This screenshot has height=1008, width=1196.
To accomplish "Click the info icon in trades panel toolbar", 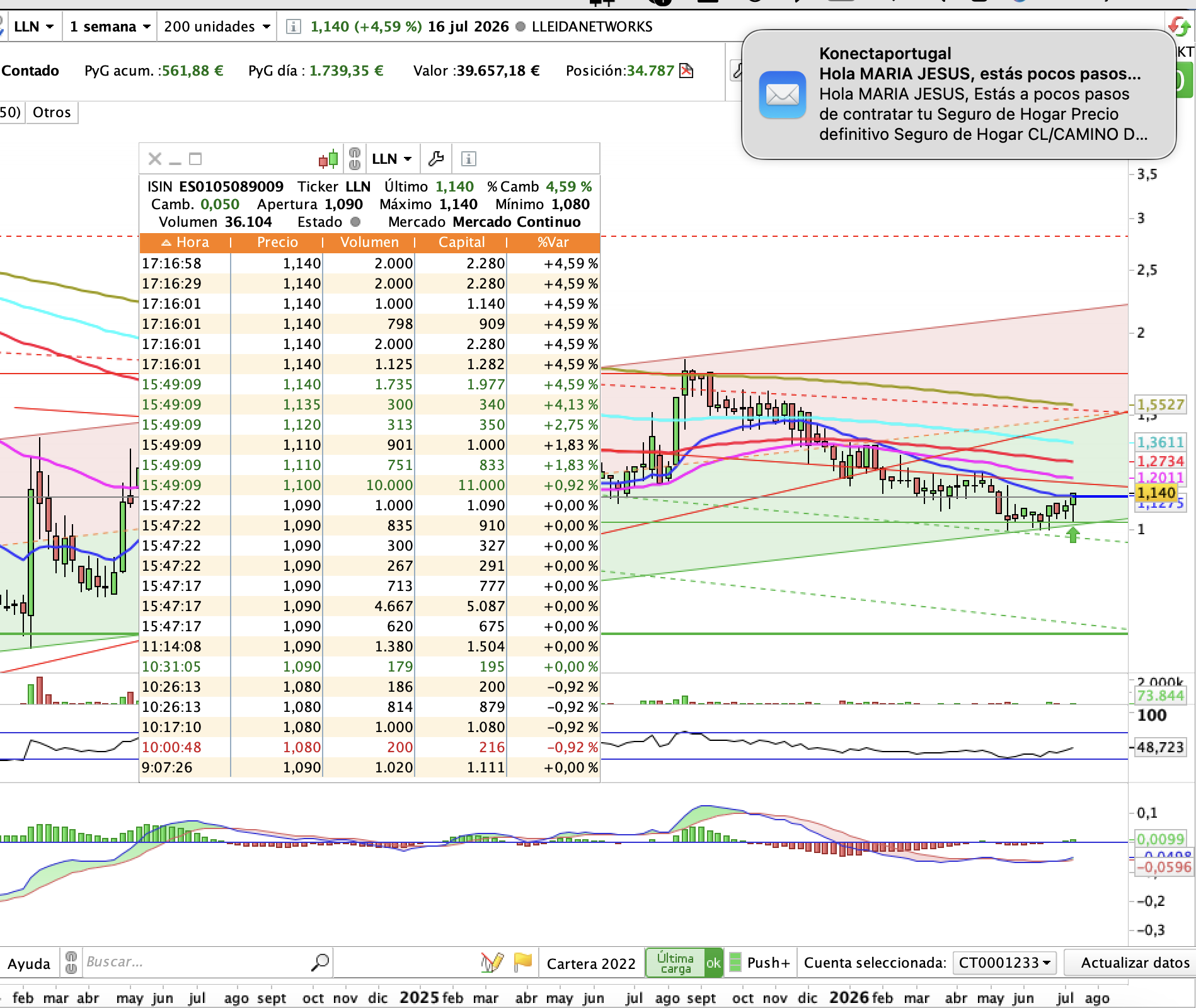I will click(468, 159).
